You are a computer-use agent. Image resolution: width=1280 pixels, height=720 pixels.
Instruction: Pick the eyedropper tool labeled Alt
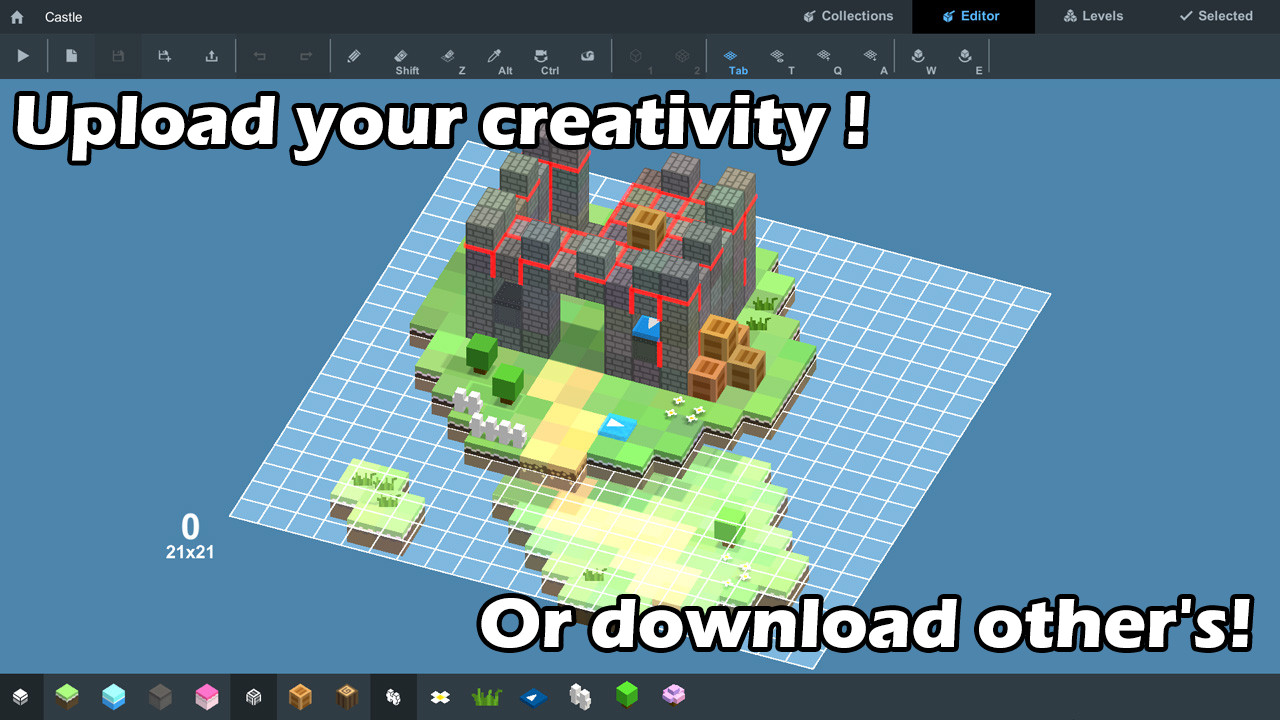494,56
